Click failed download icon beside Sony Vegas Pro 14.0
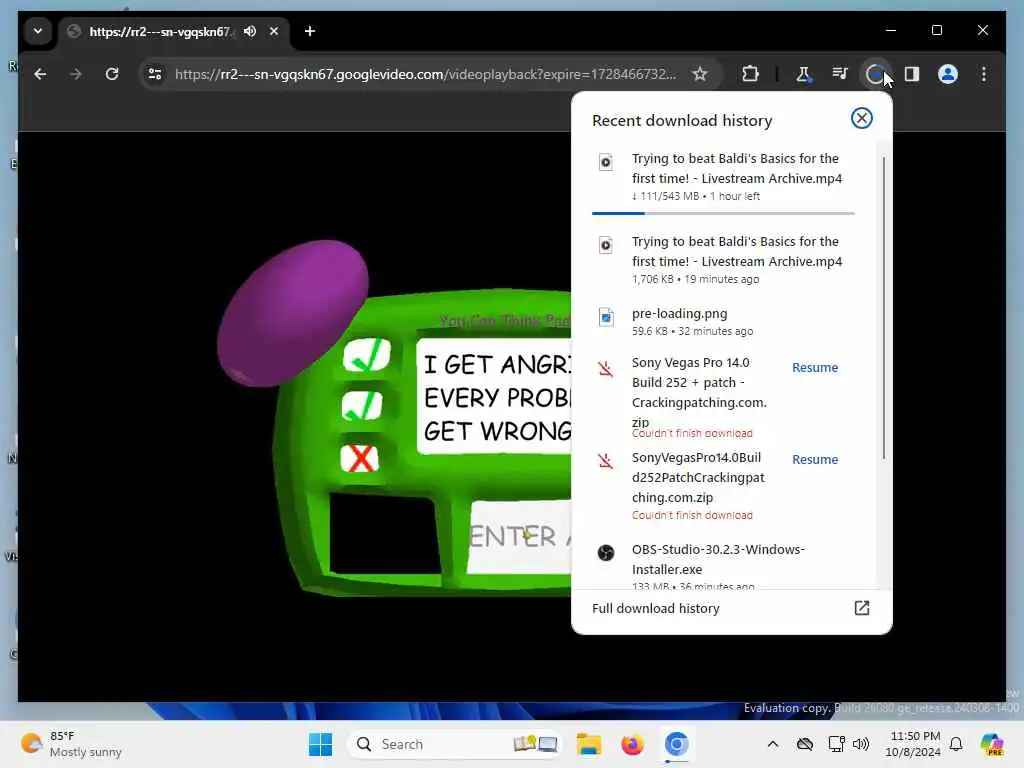 [x=605, y=369]
